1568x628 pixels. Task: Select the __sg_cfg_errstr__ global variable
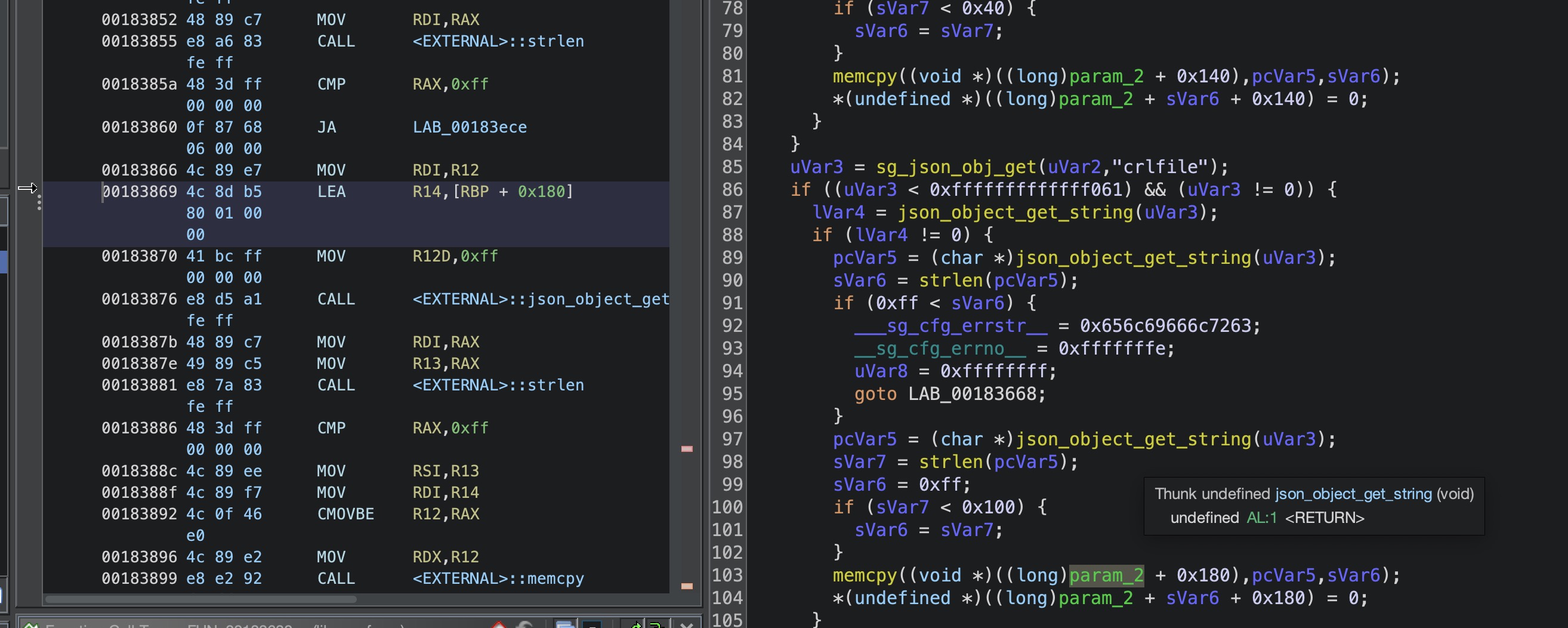pyautogui.click(x=951, y=326)
